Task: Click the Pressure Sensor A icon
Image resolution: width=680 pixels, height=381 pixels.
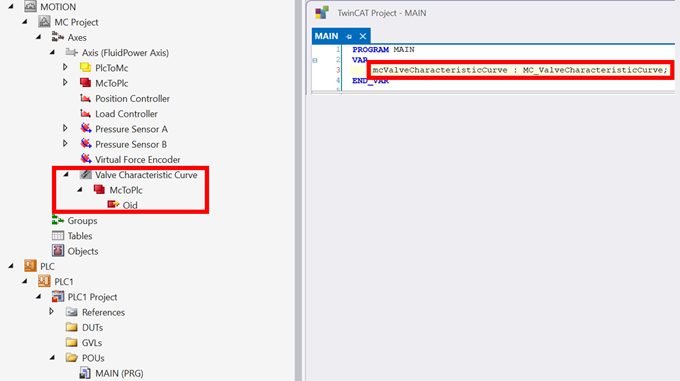Action: 86,128
